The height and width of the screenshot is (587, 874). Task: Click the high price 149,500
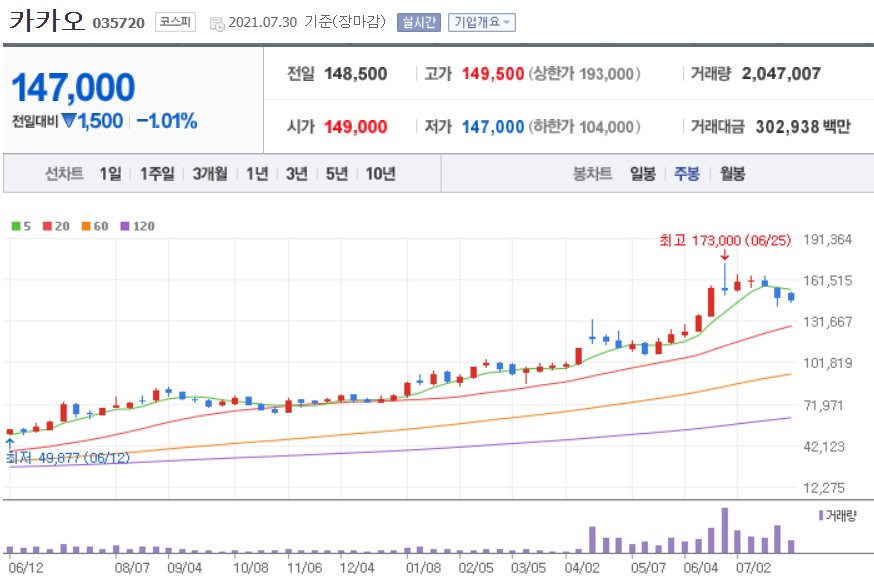[x=493, y=74]
